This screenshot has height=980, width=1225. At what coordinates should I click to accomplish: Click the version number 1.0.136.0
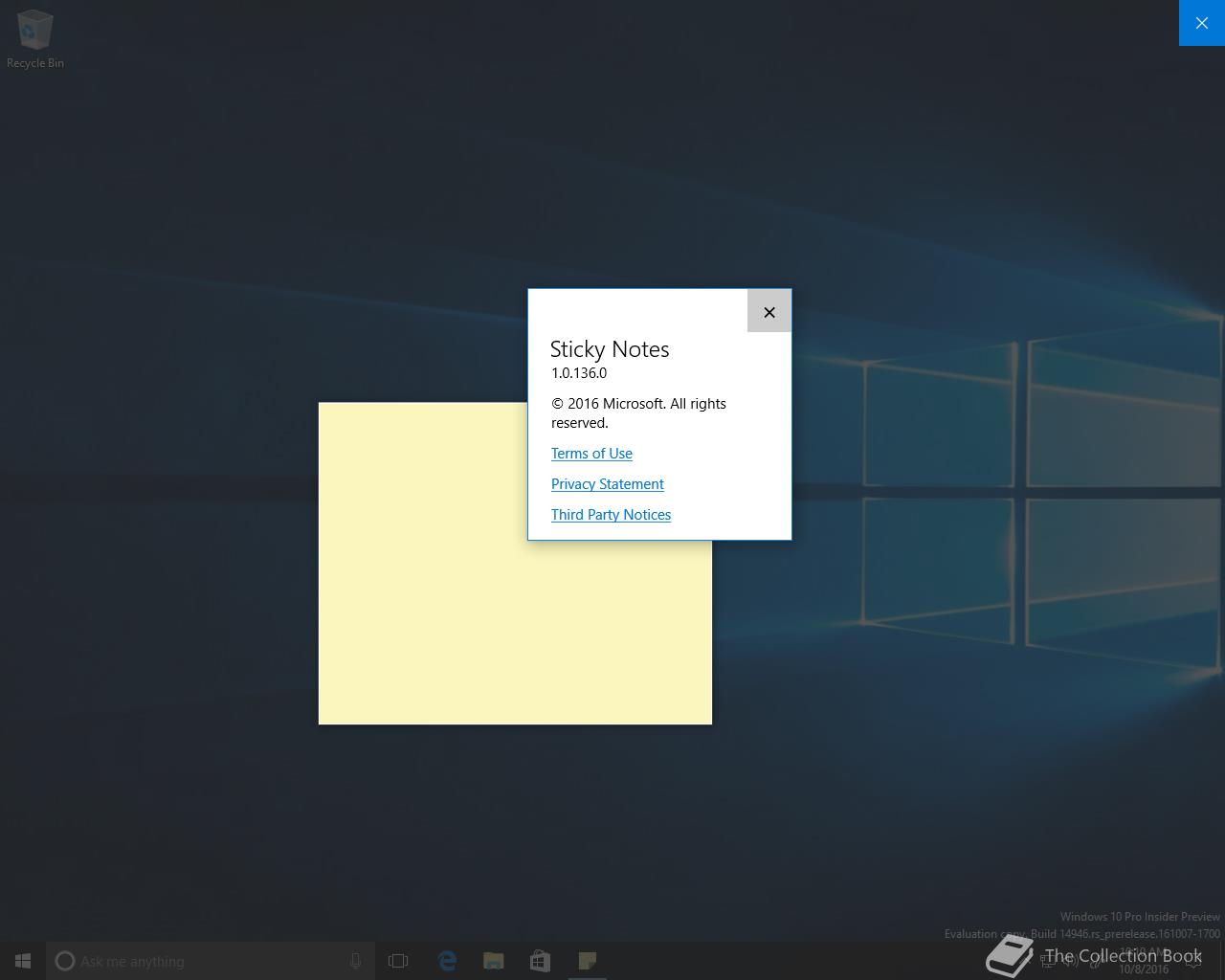pos(579,373)
